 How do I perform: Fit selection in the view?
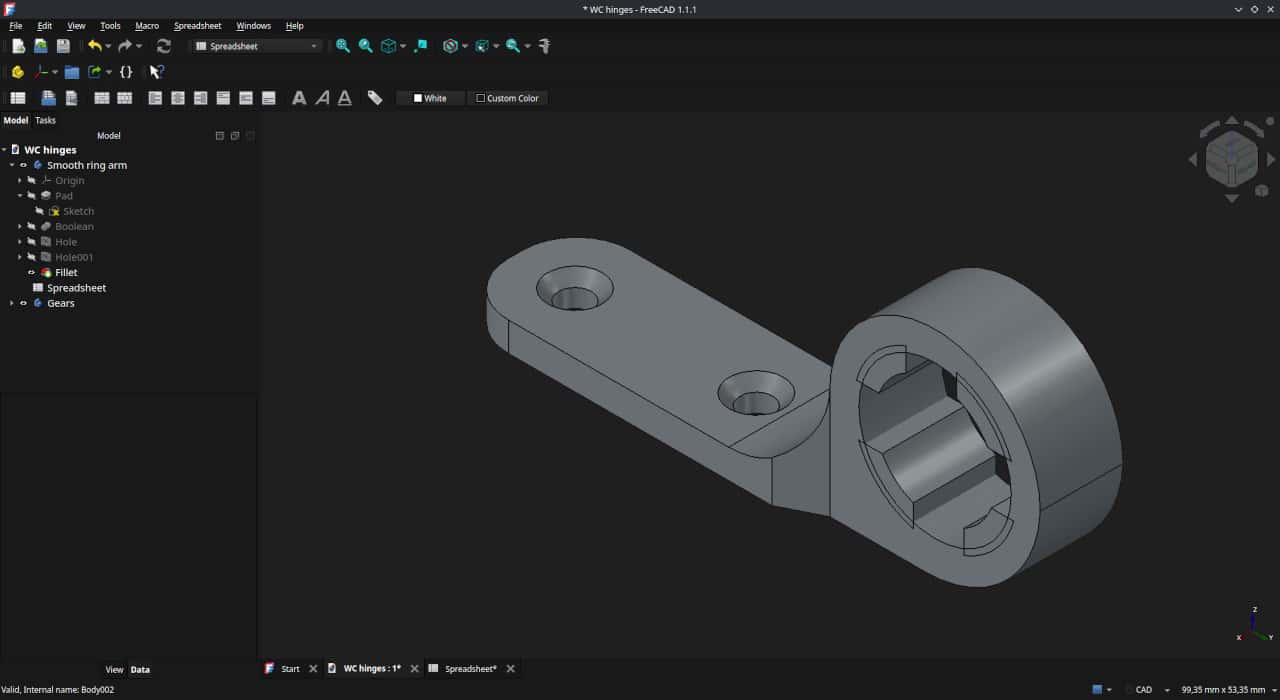(x=366, y=46)
